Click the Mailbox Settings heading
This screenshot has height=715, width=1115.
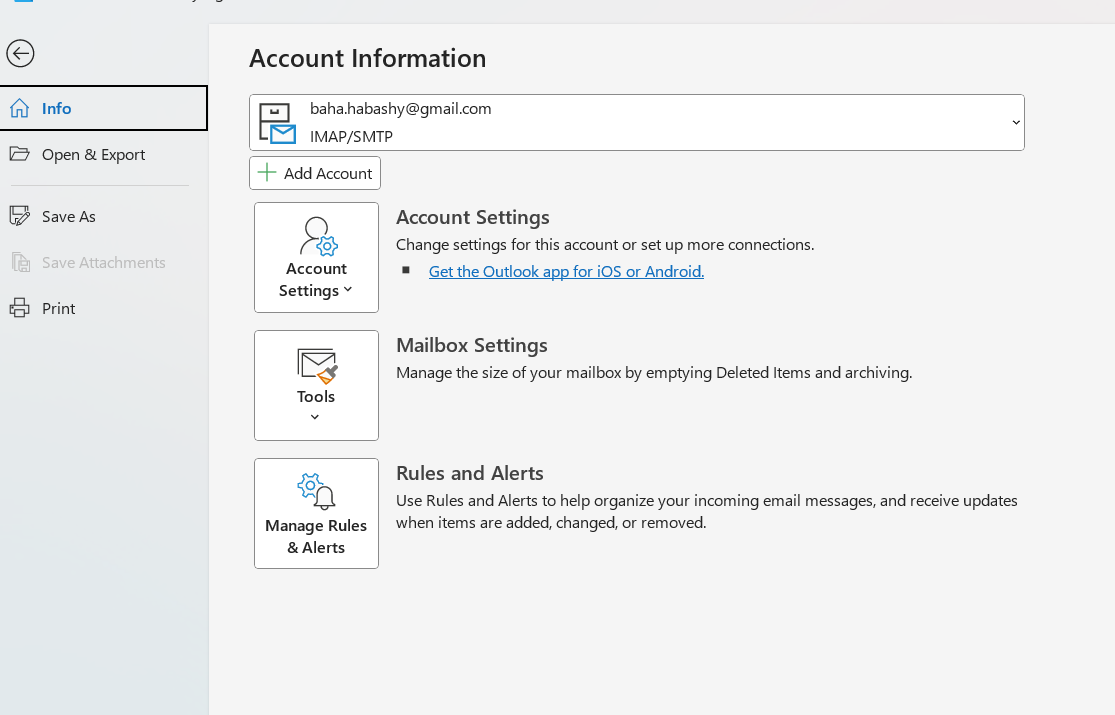[x=471, y=345]
